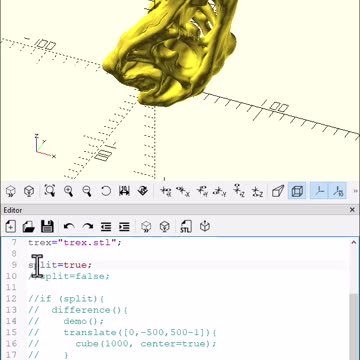This screenshot has width=360, height=360.
Task: Click the difference(){ code line
Action: tap(78, 310)
